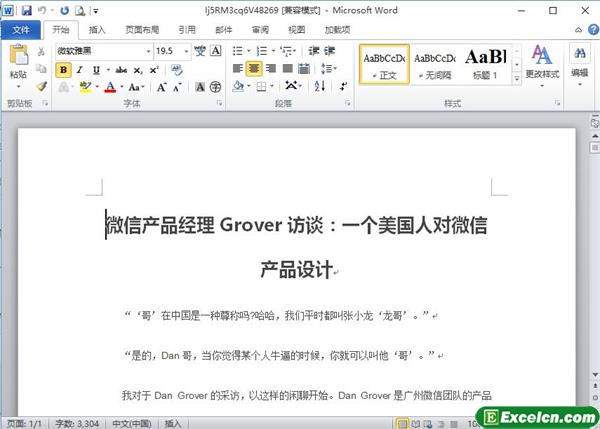The width and height of the screenshot is (600, 429).
Task: Toggle Bold formatting off
Action: [x=64, y=69]
